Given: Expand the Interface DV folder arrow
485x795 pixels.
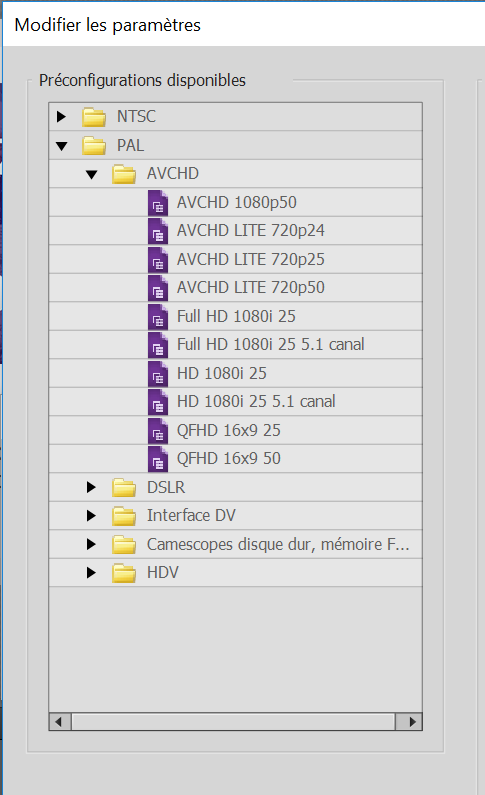Looking at the screenshot, I should pos(91,516).
